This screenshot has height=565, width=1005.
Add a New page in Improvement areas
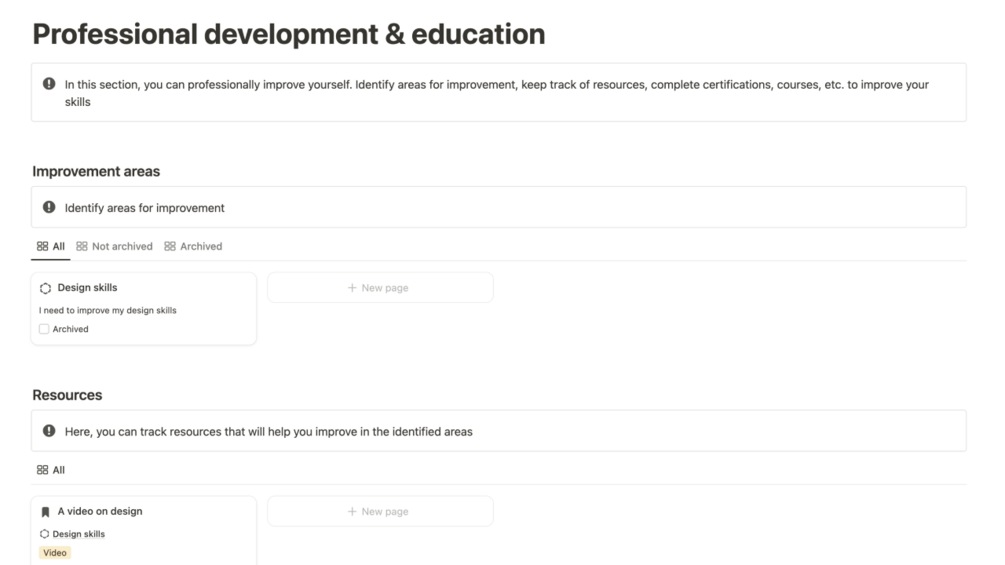(x=380, y=288)
